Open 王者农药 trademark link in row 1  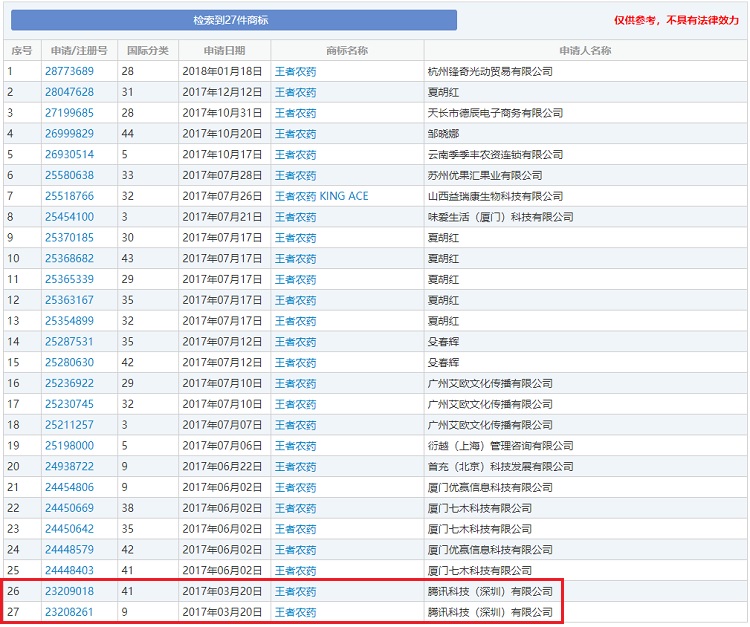click(296, 71)
